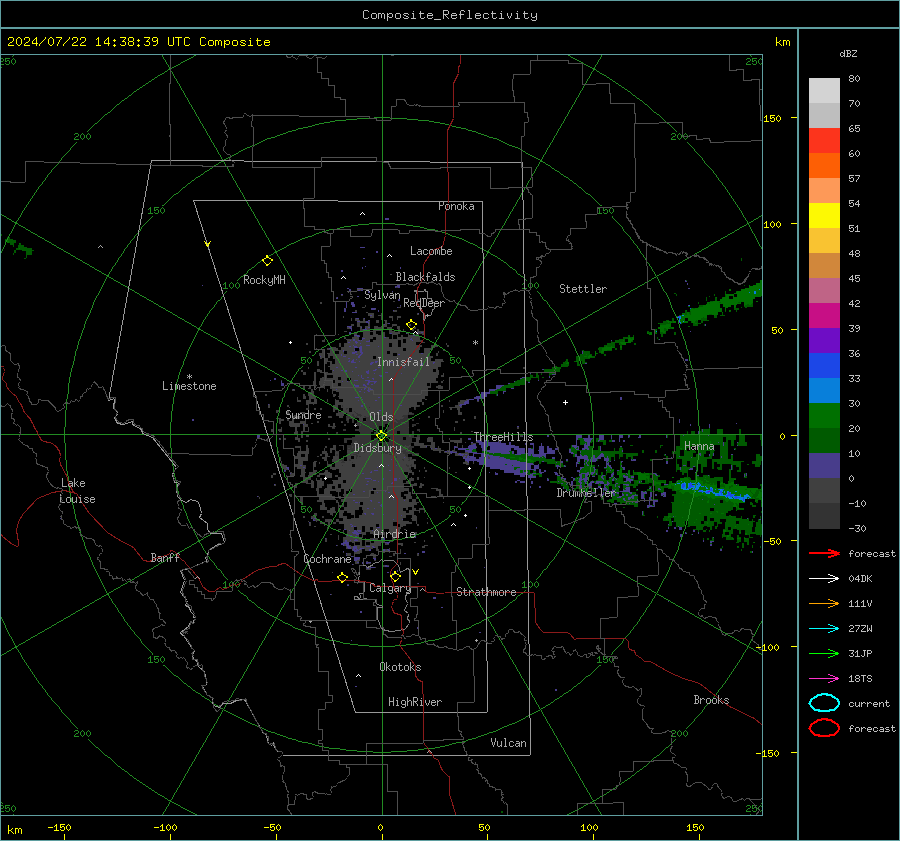Click the Calgary label

tap(390, 588)
